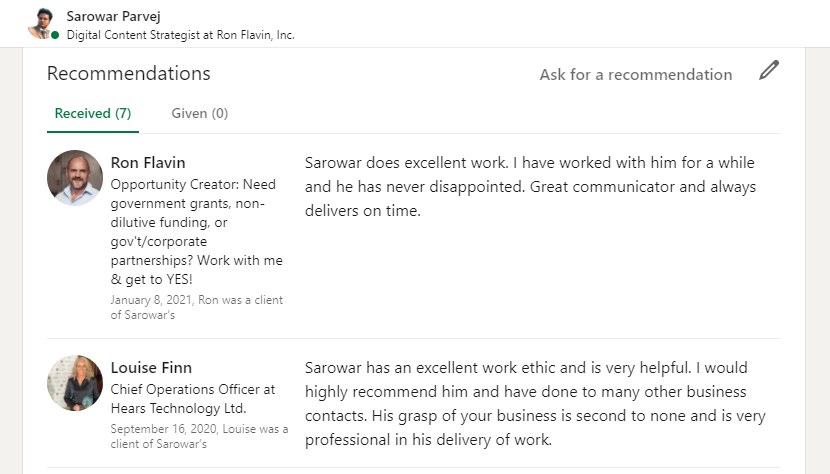
Task: Click the green online status indicator
Action: click(55, 35)
